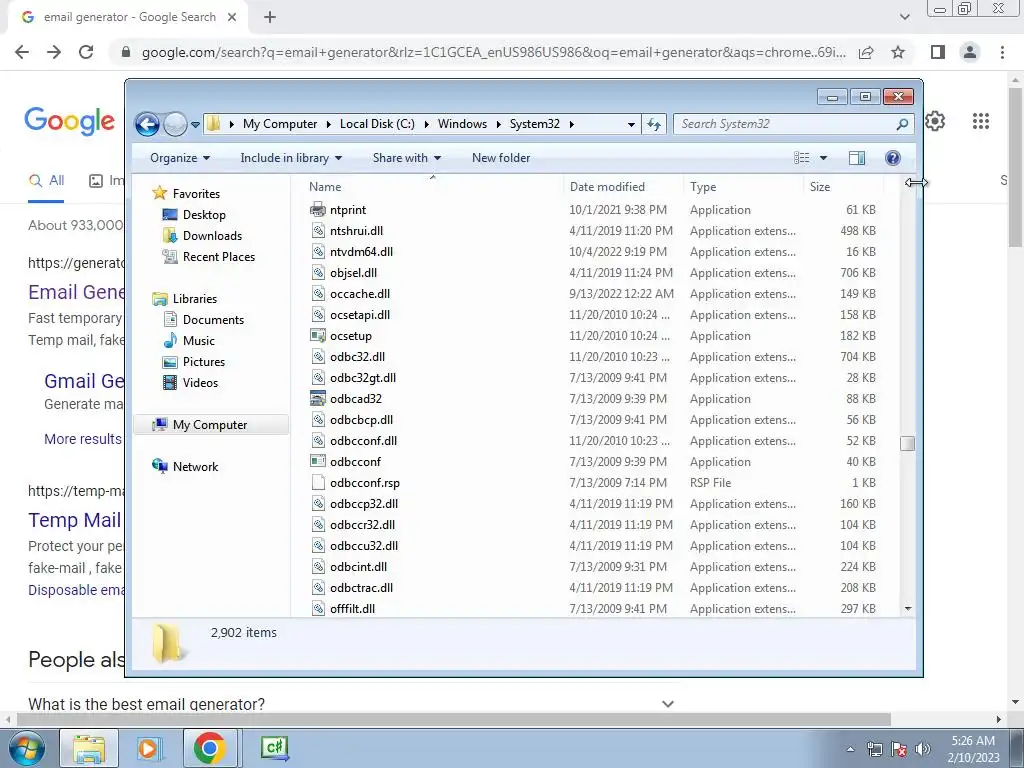Select the ocsetup application icon
Viewport: 1024px width, 768px height.
click(x=318, y=336)
